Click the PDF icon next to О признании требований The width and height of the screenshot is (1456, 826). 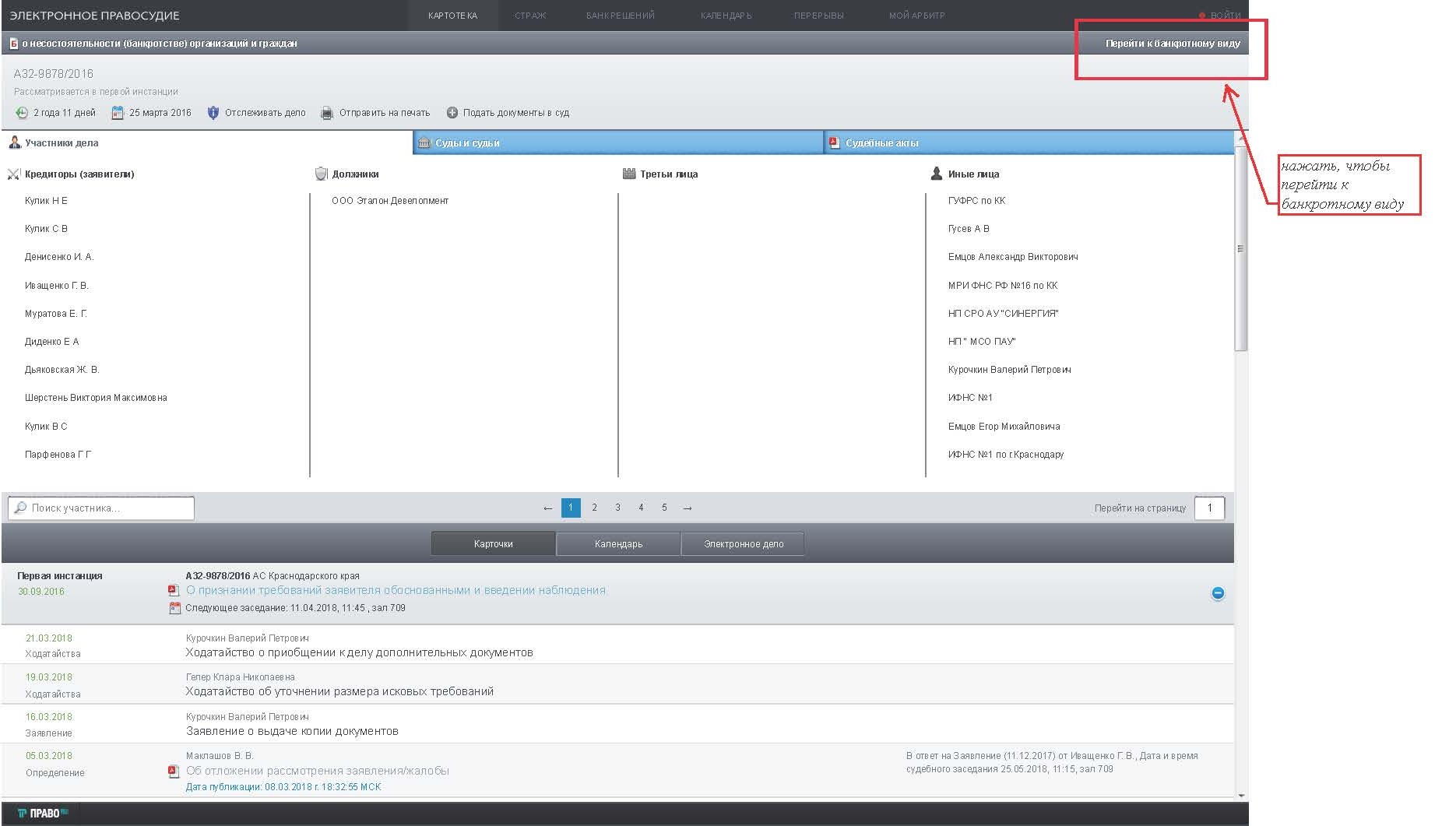(x=174, y=590)
